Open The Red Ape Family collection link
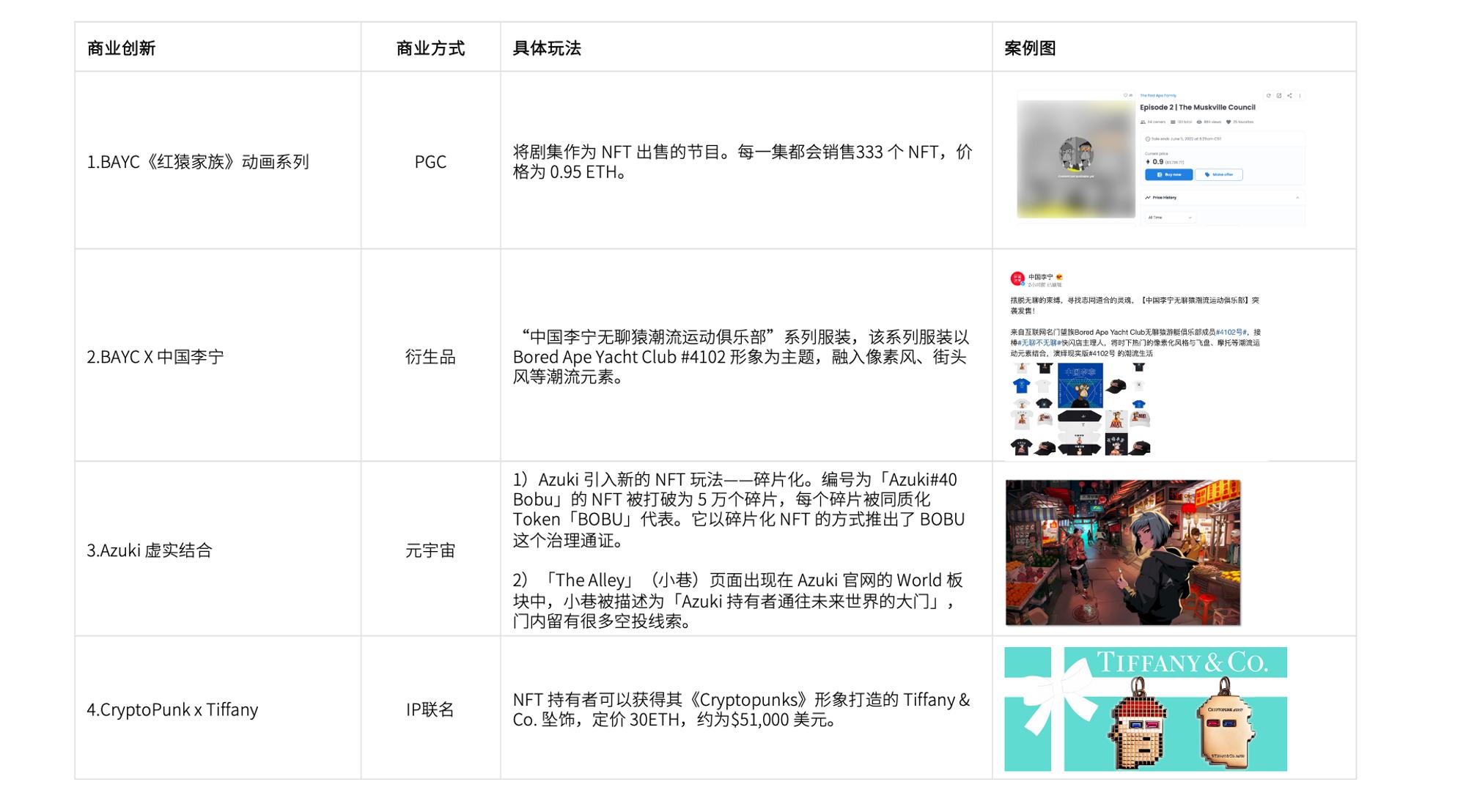Screen dimensions: 1466x812 pyautogui.click(x=1158, y=95)
